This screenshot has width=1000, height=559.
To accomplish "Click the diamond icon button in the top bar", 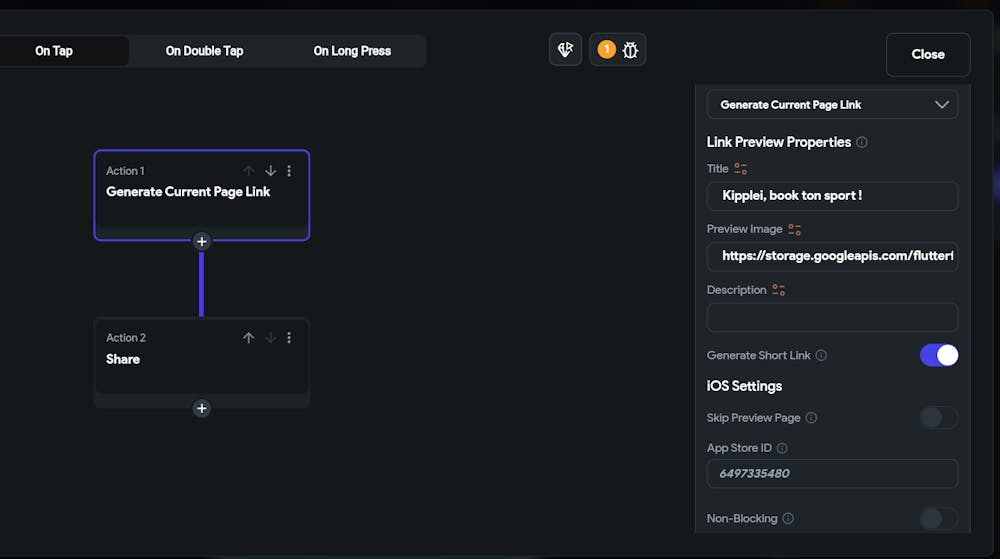I will [x=565, y=49].
